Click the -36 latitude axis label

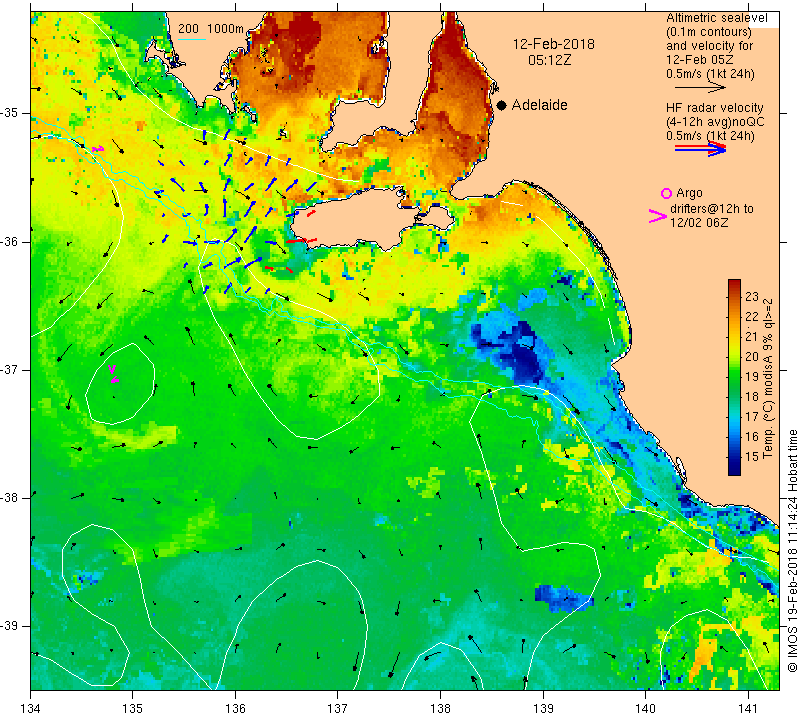pos(10,241)
